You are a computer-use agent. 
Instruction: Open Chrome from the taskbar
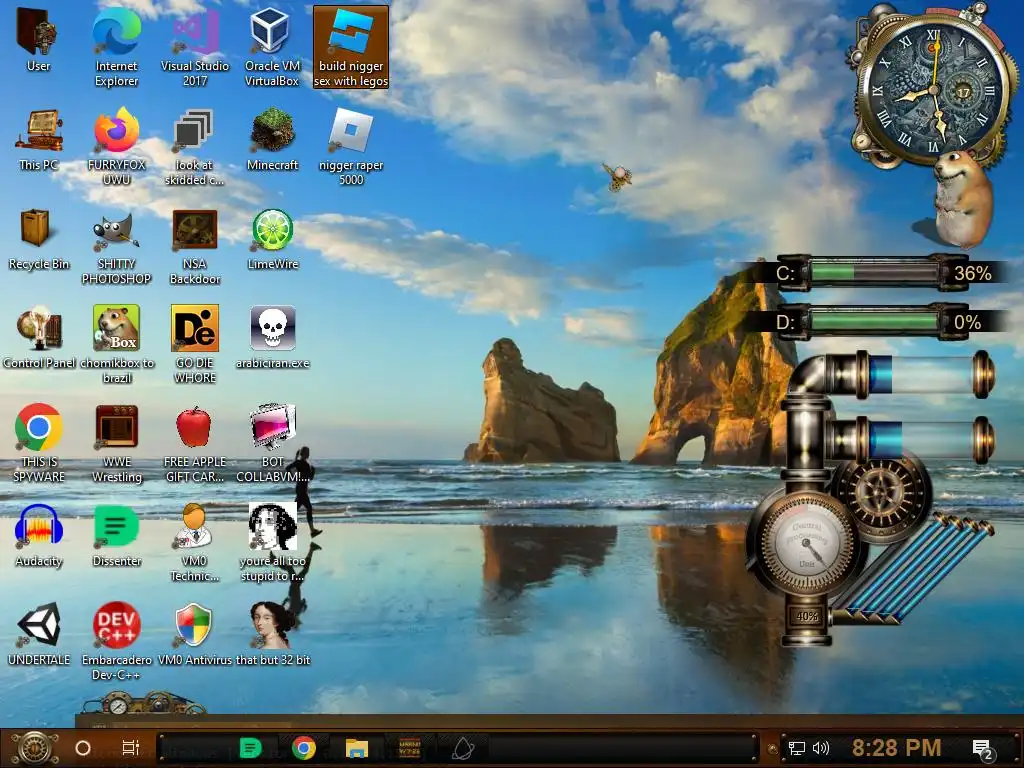pyautogui.click(x=304, y=748)
